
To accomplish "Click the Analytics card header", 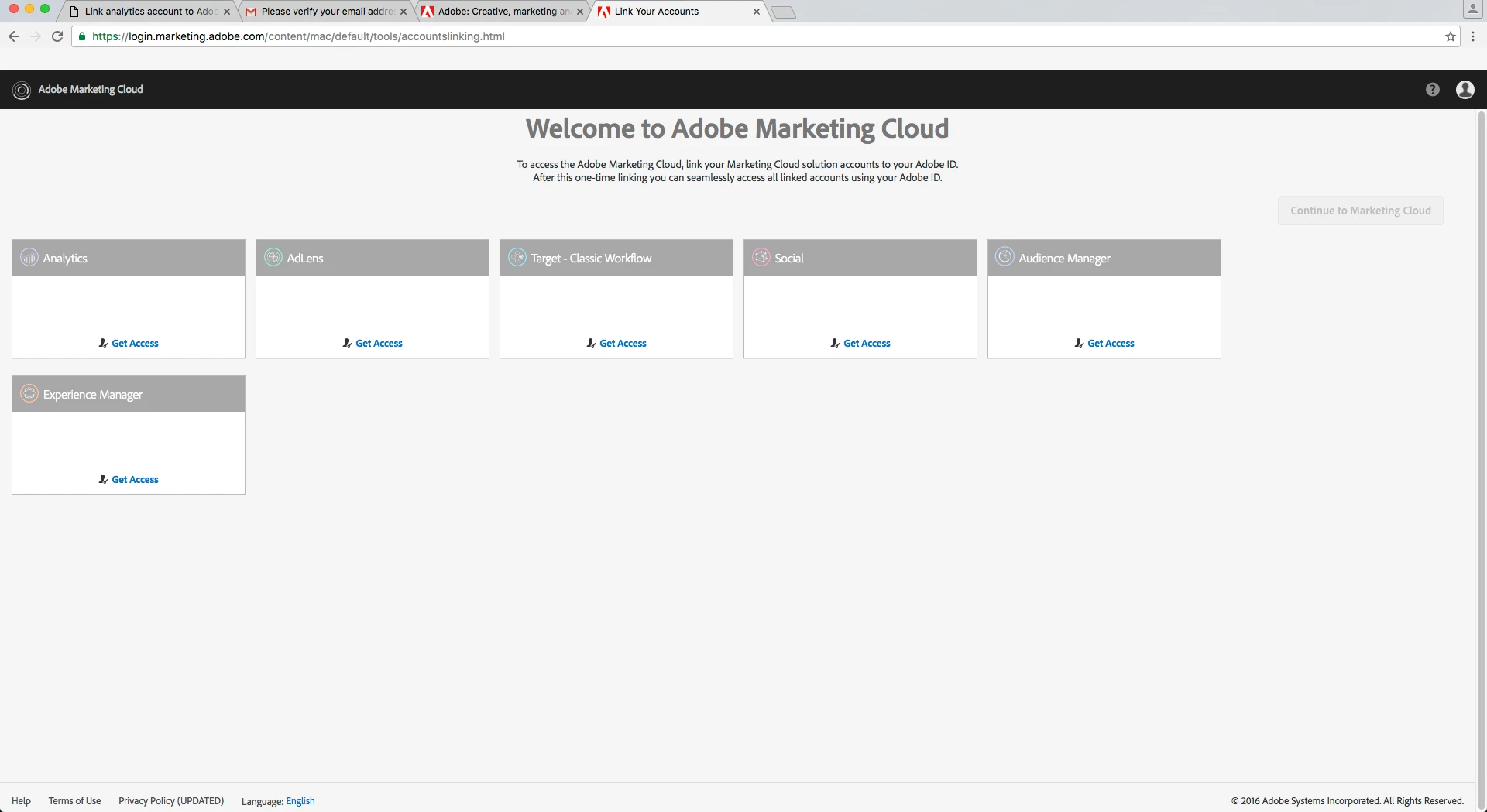I will point(129,258).
